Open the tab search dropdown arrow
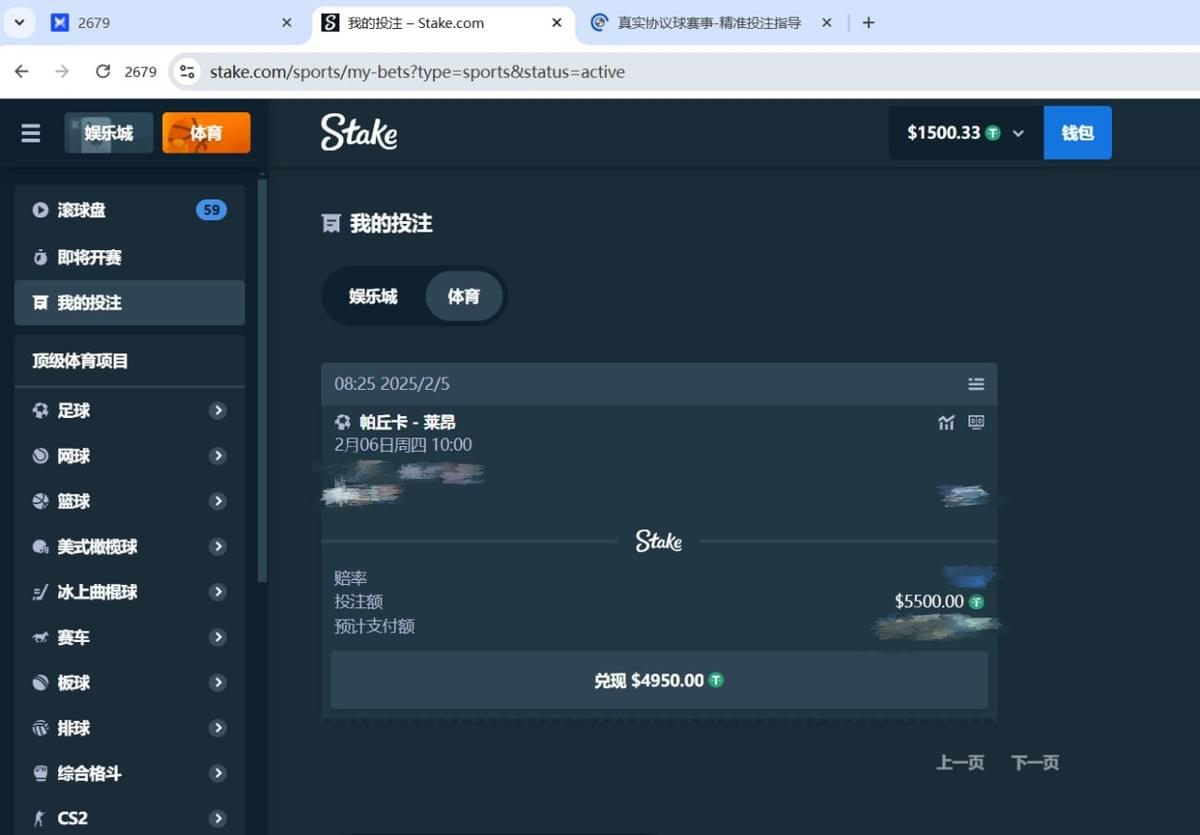The image size is (1200, 835). [20, 22]
